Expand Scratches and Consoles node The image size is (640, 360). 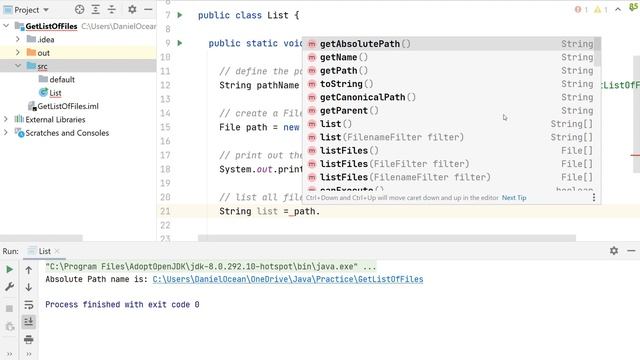tap(6, 133)
